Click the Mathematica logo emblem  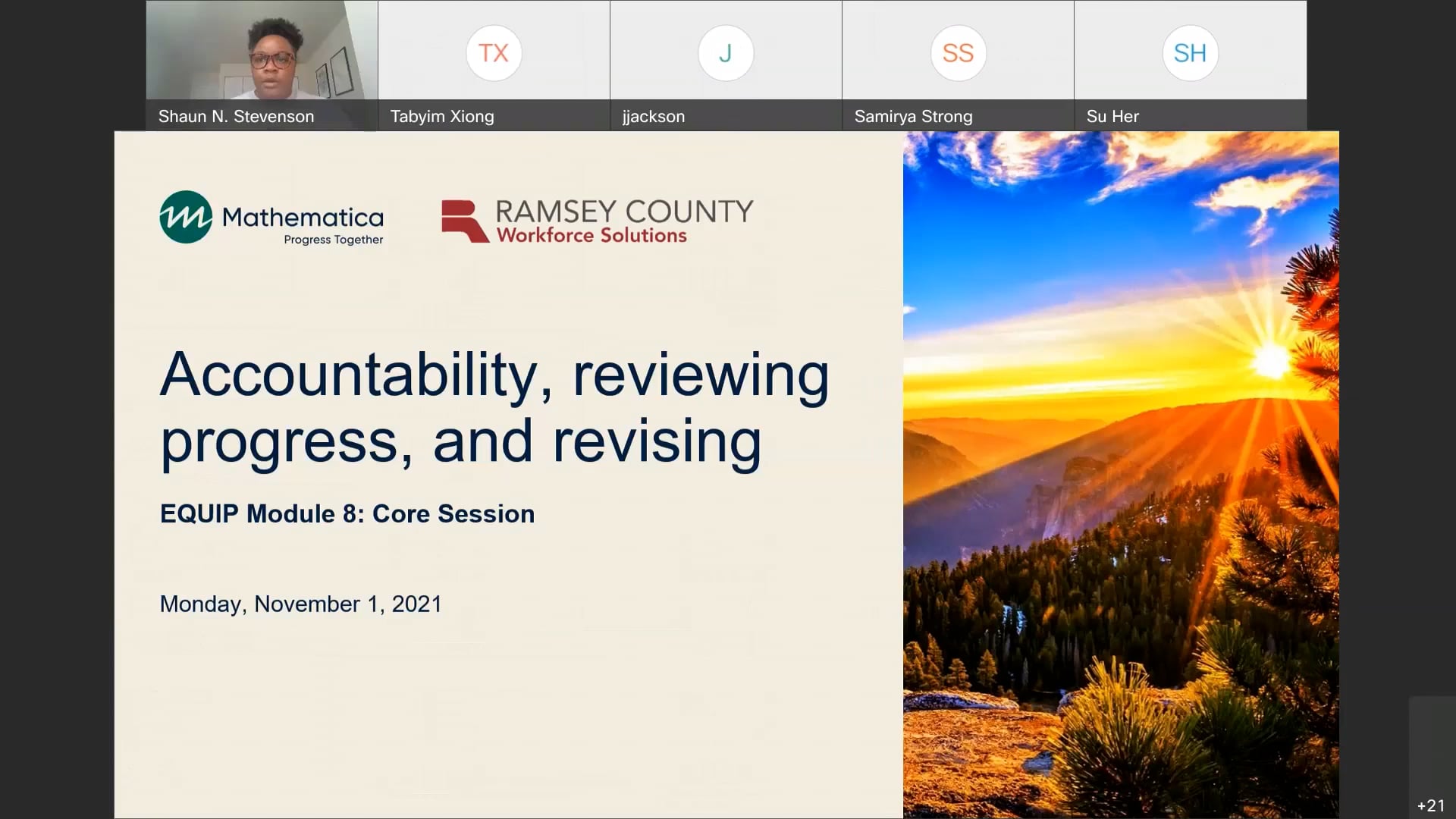[184, 218]
